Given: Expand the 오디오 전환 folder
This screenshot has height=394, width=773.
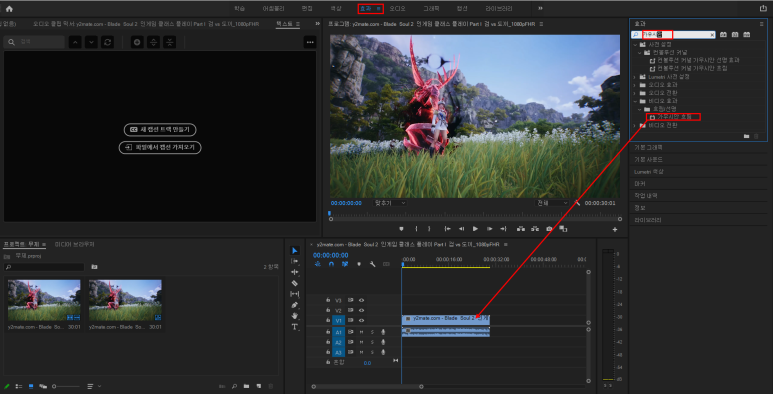Looking at the screenshot, I should tap(635, 93).
